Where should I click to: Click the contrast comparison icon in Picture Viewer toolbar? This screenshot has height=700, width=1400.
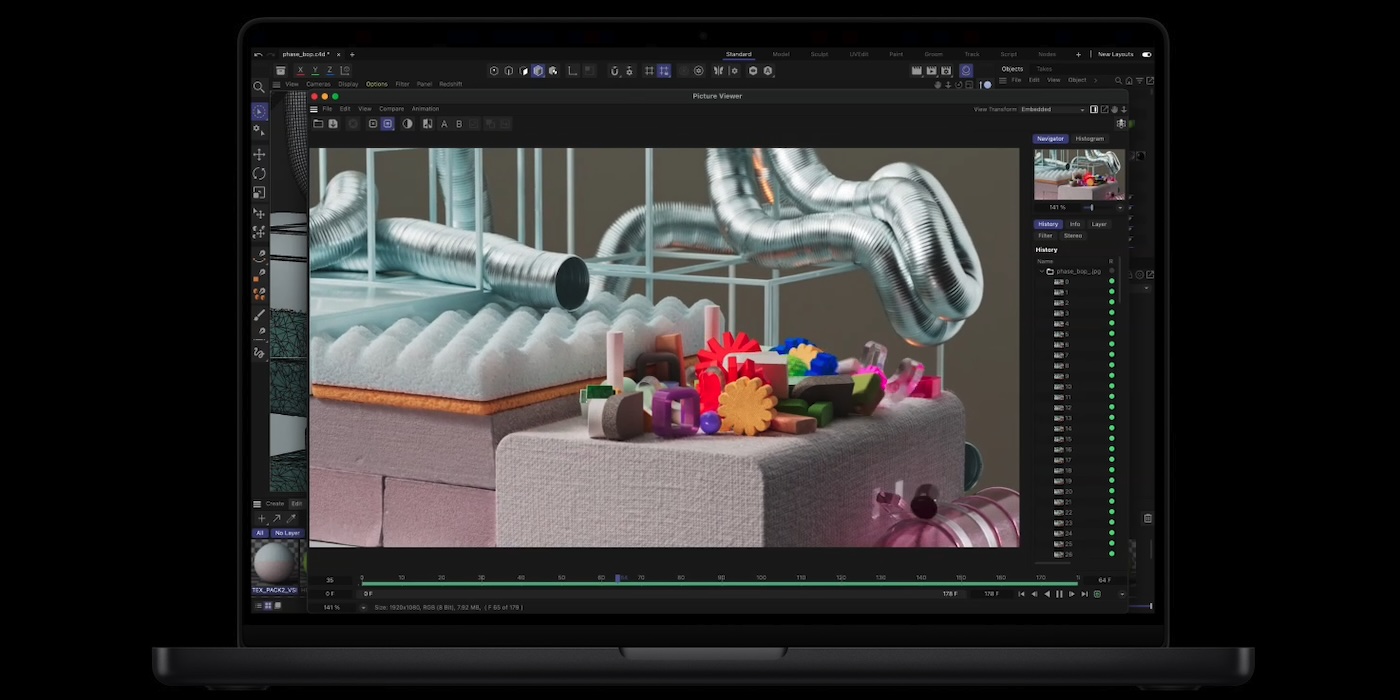click(x=408, y=123)
